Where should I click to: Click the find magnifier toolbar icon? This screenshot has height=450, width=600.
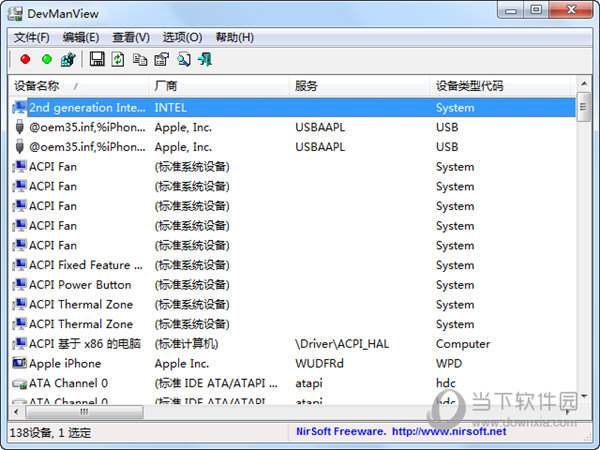[x=184, y=59]
